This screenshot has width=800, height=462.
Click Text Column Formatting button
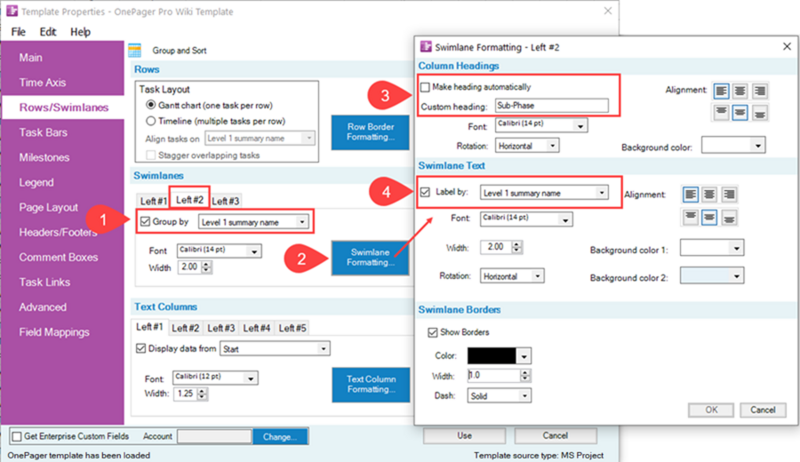coord(371,384)
